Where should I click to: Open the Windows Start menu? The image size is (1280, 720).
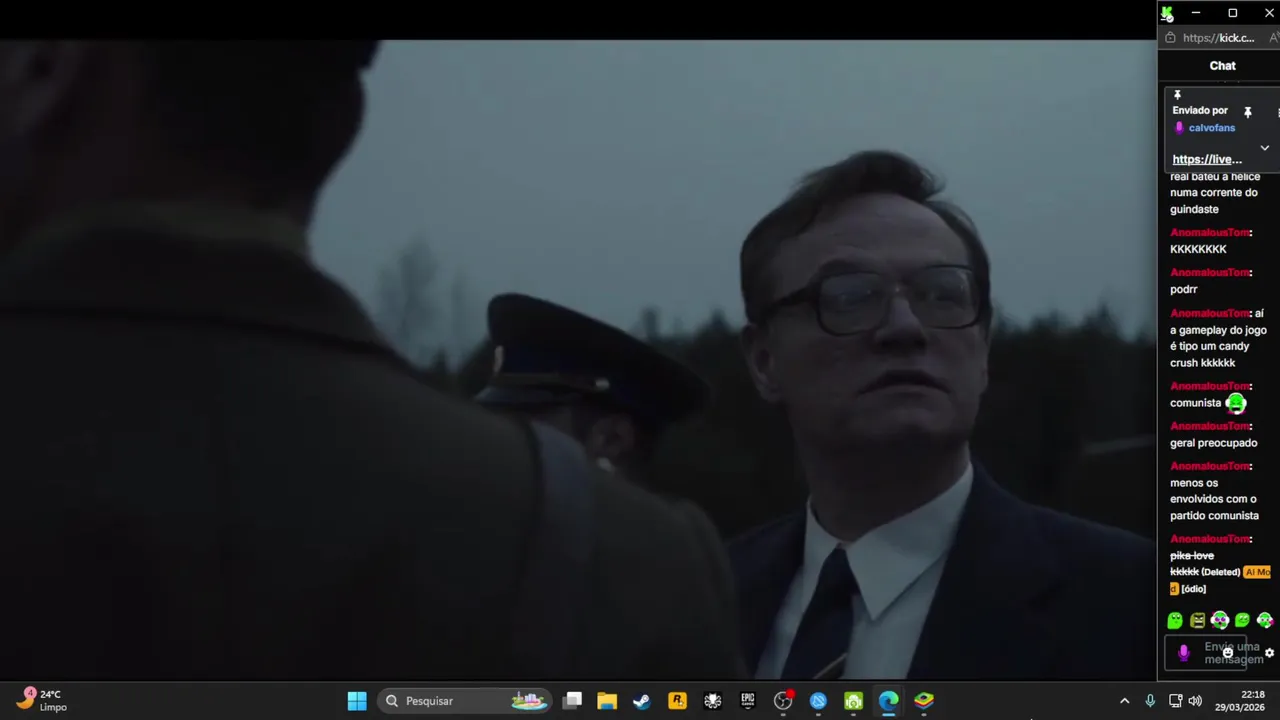point(357,701)
